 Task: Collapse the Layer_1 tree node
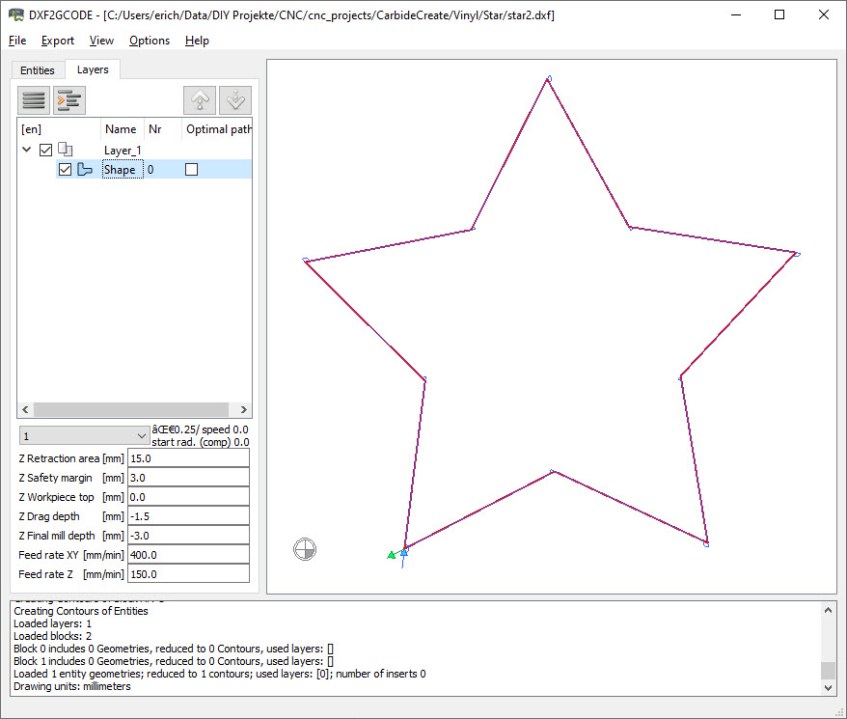[27, 150]
